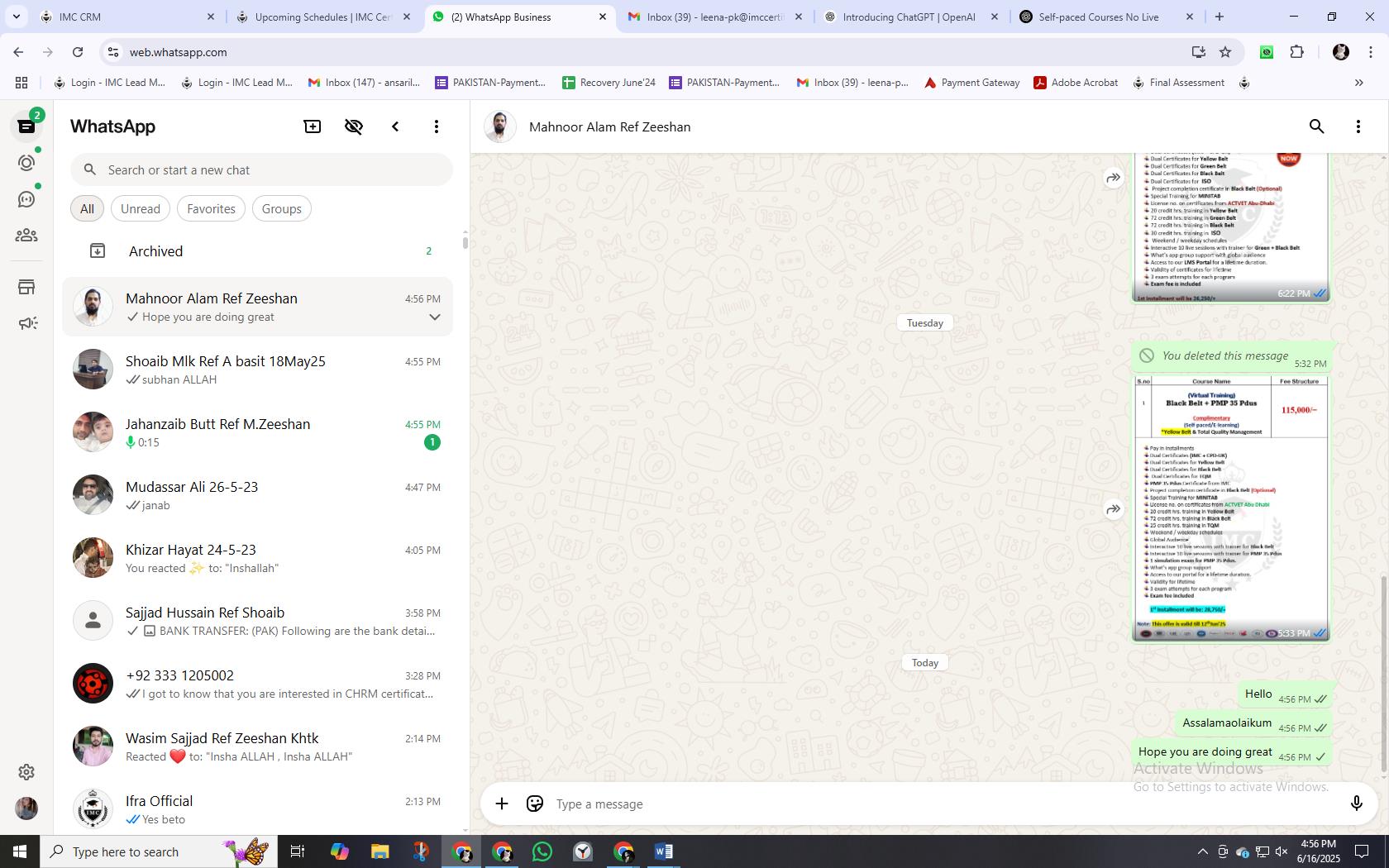Select the Favorites chat filter
Screen dimensions: 1389x868
tap(211, 209)
